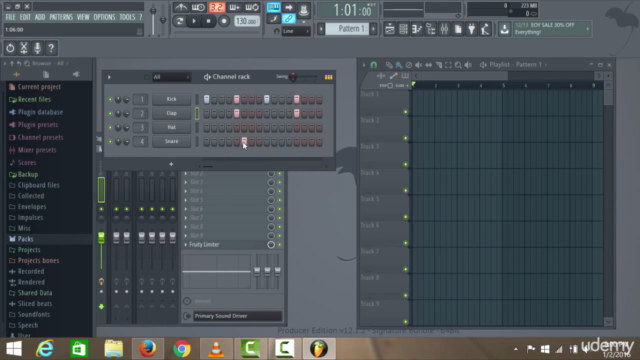The width and height of the screenshot is (640, 360).
Task: Click the Kick channel button
Action: [171, 99]
